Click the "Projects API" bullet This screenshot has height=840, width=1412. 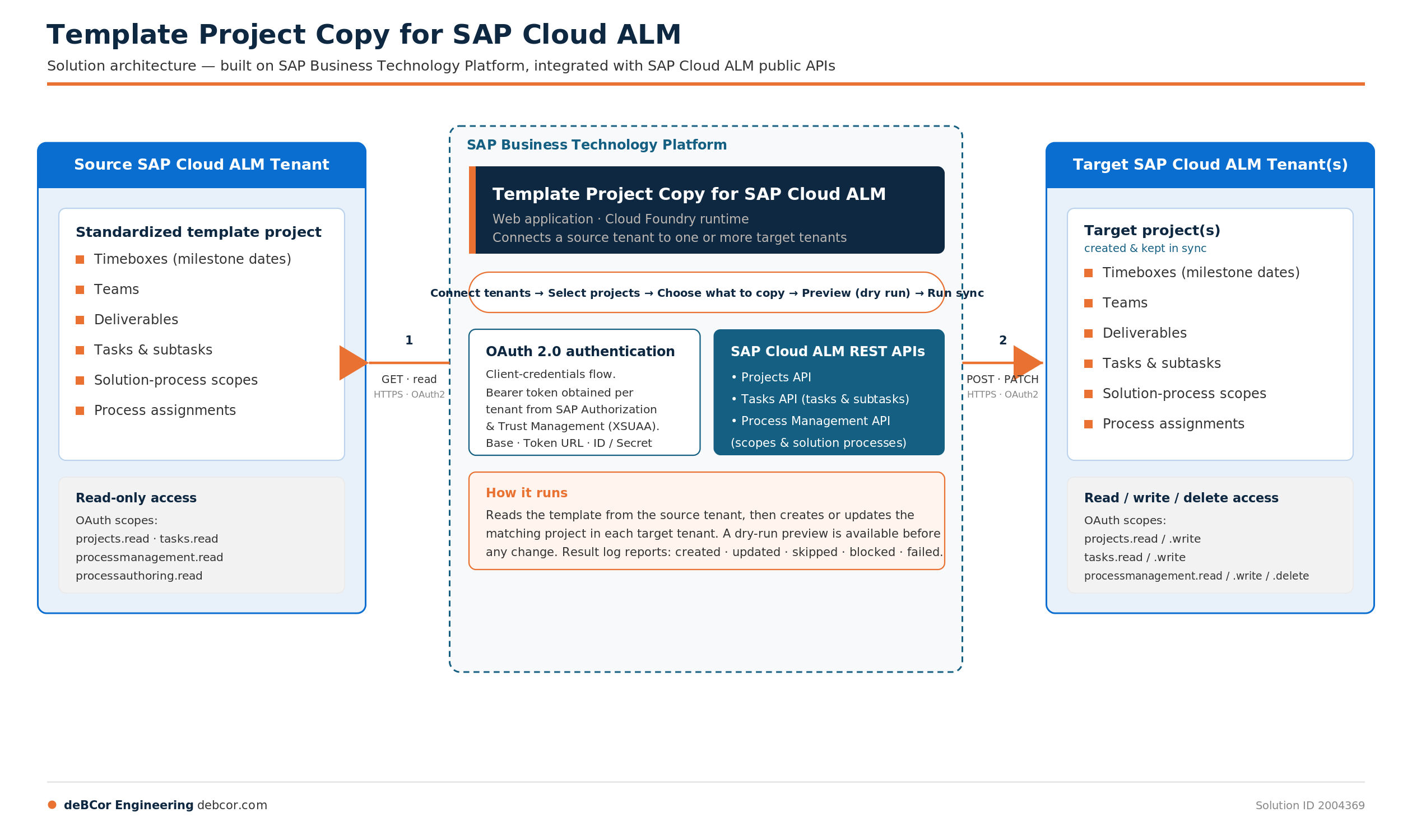tap(771, 377)
